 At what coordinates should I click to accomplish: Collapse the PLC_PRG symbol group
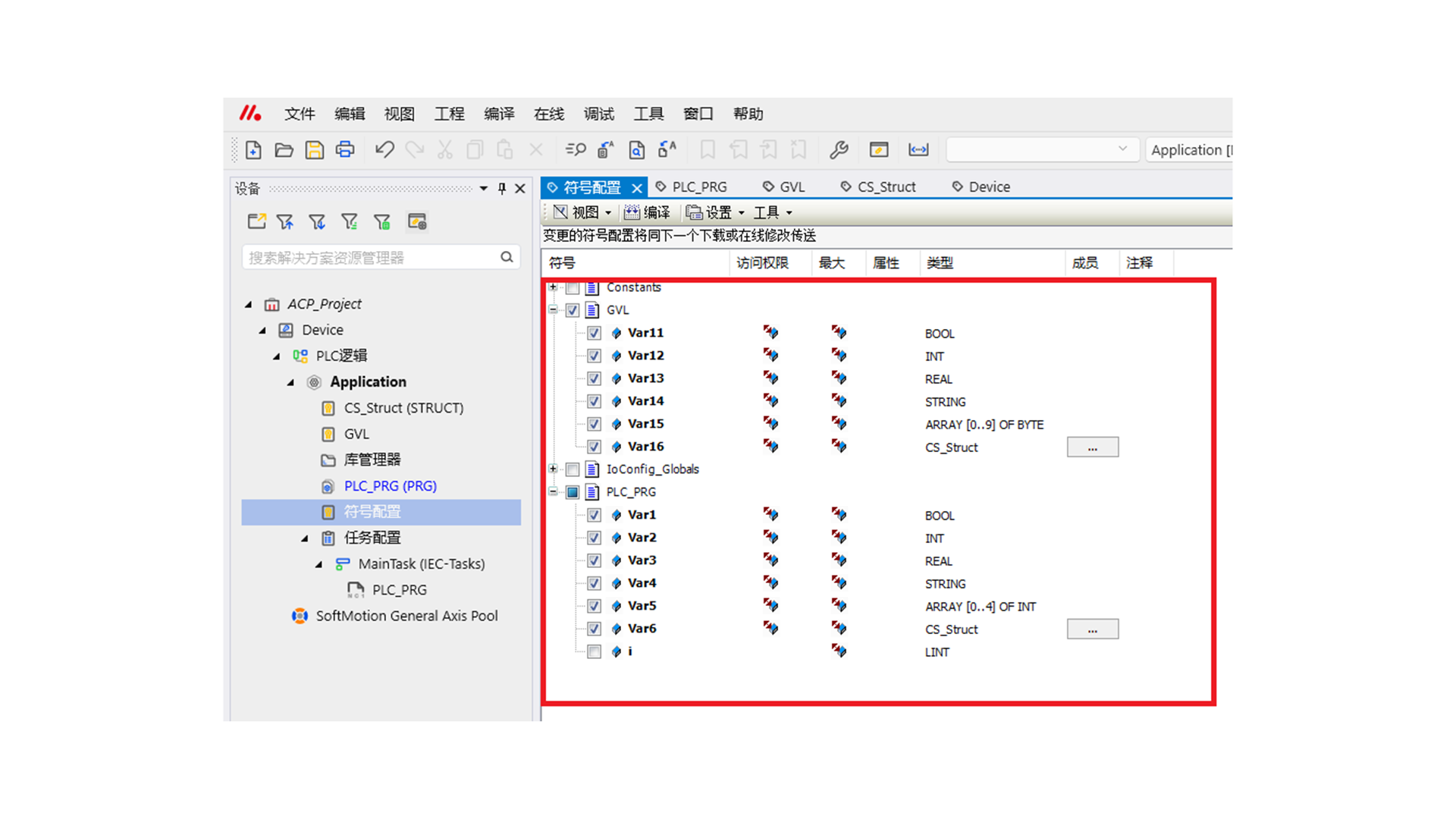[x=553, y=491]
